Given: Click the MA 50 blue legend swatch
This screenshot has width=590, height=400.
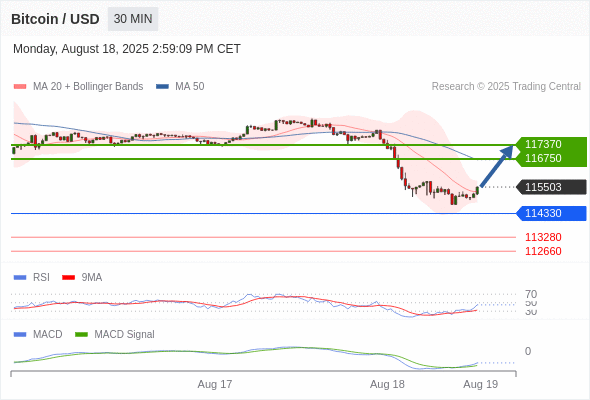Looking at the screenshot, I should (162, 87).
